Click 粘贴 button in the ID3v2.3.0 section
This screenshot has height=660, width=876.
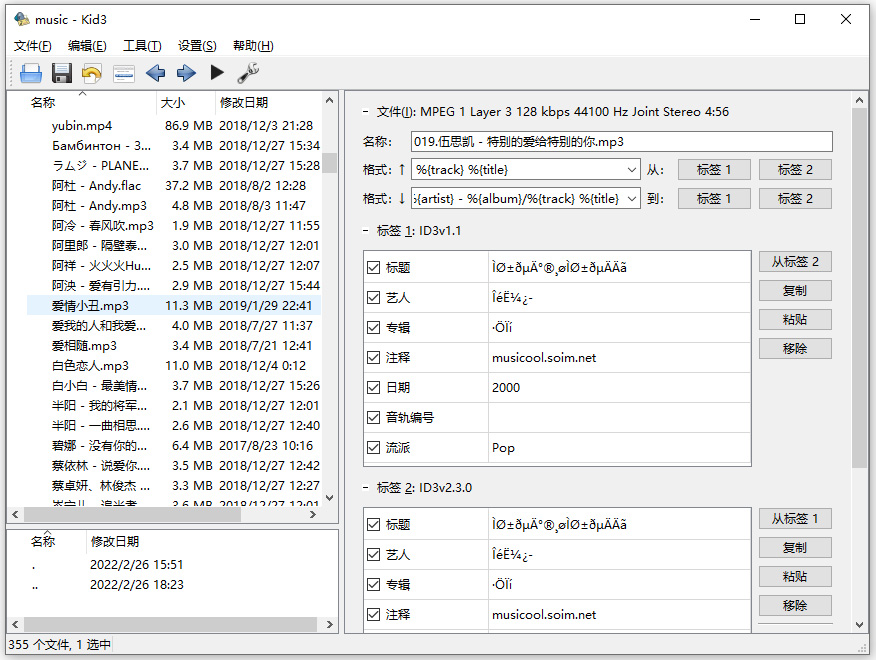point(795,577)
